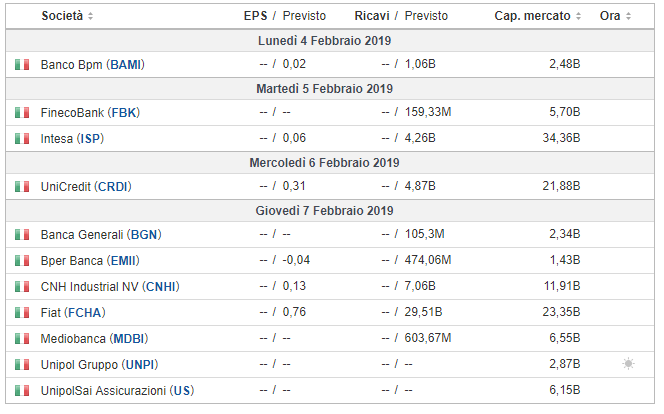Click the Mediobanca company name
The width and height of the screenshot is (664, 414).
[x=73, y=339]
